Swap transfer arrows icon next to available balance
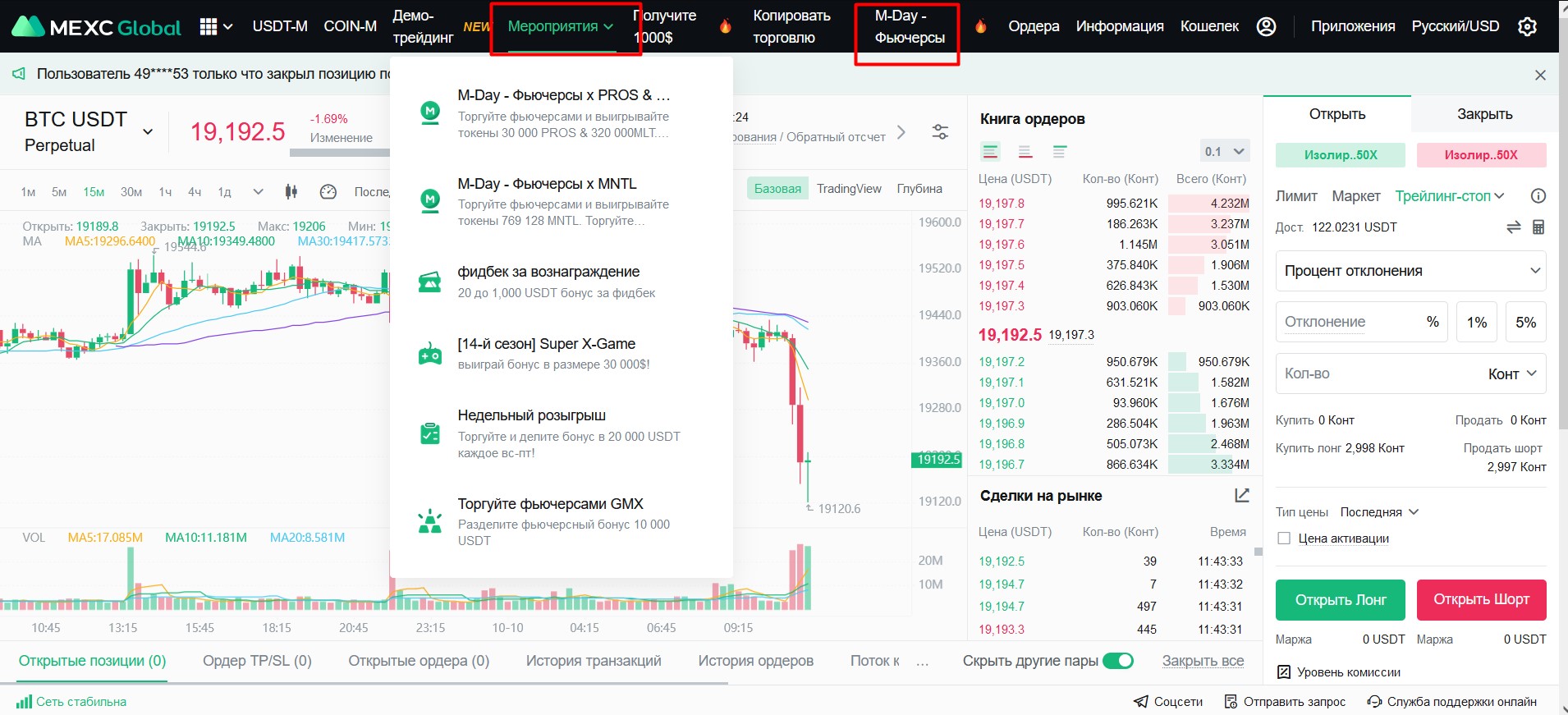The height and width of the screenshot is (715, 1568). point(1514,227)
